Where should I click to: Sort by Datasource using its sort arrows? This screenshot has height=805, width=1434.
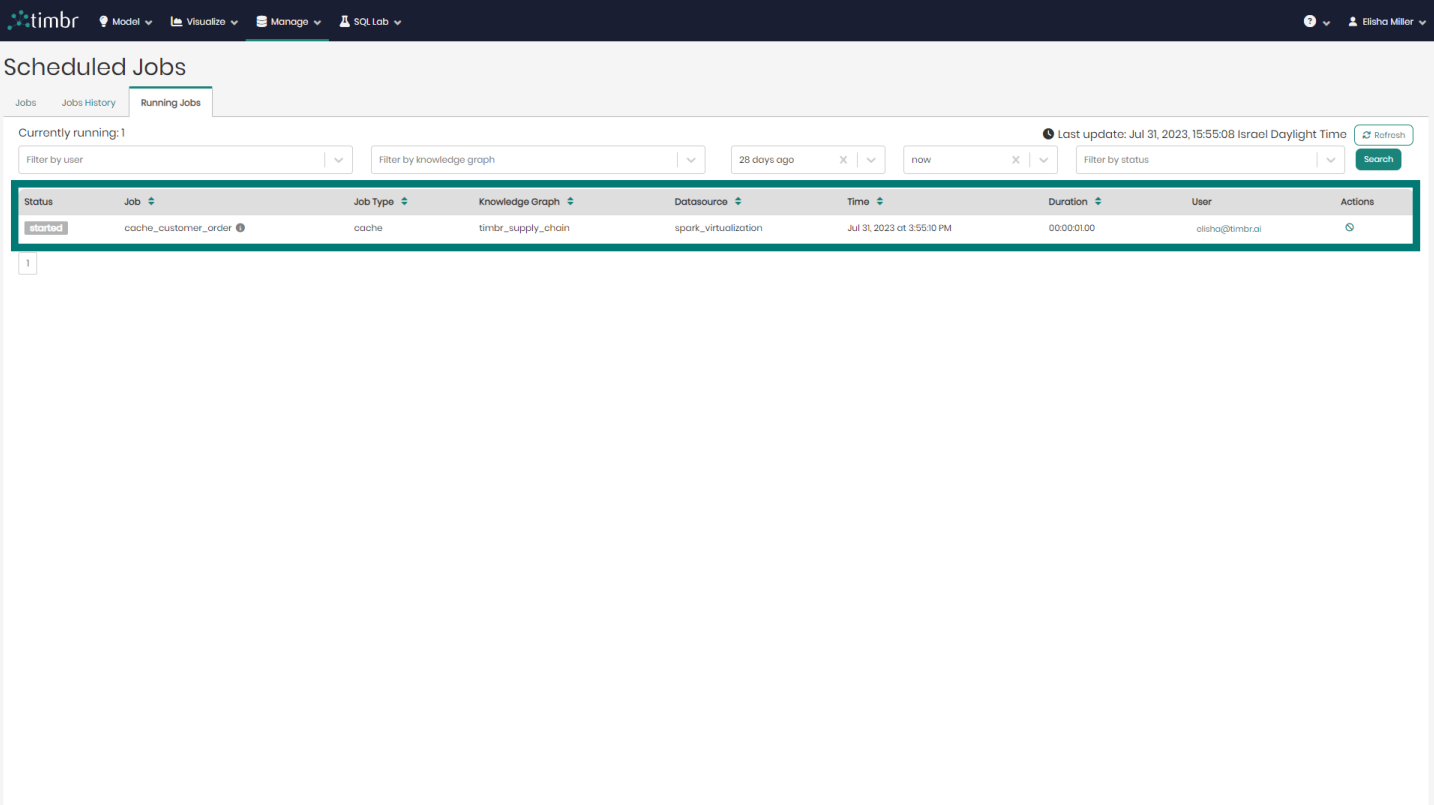point(737,200)
